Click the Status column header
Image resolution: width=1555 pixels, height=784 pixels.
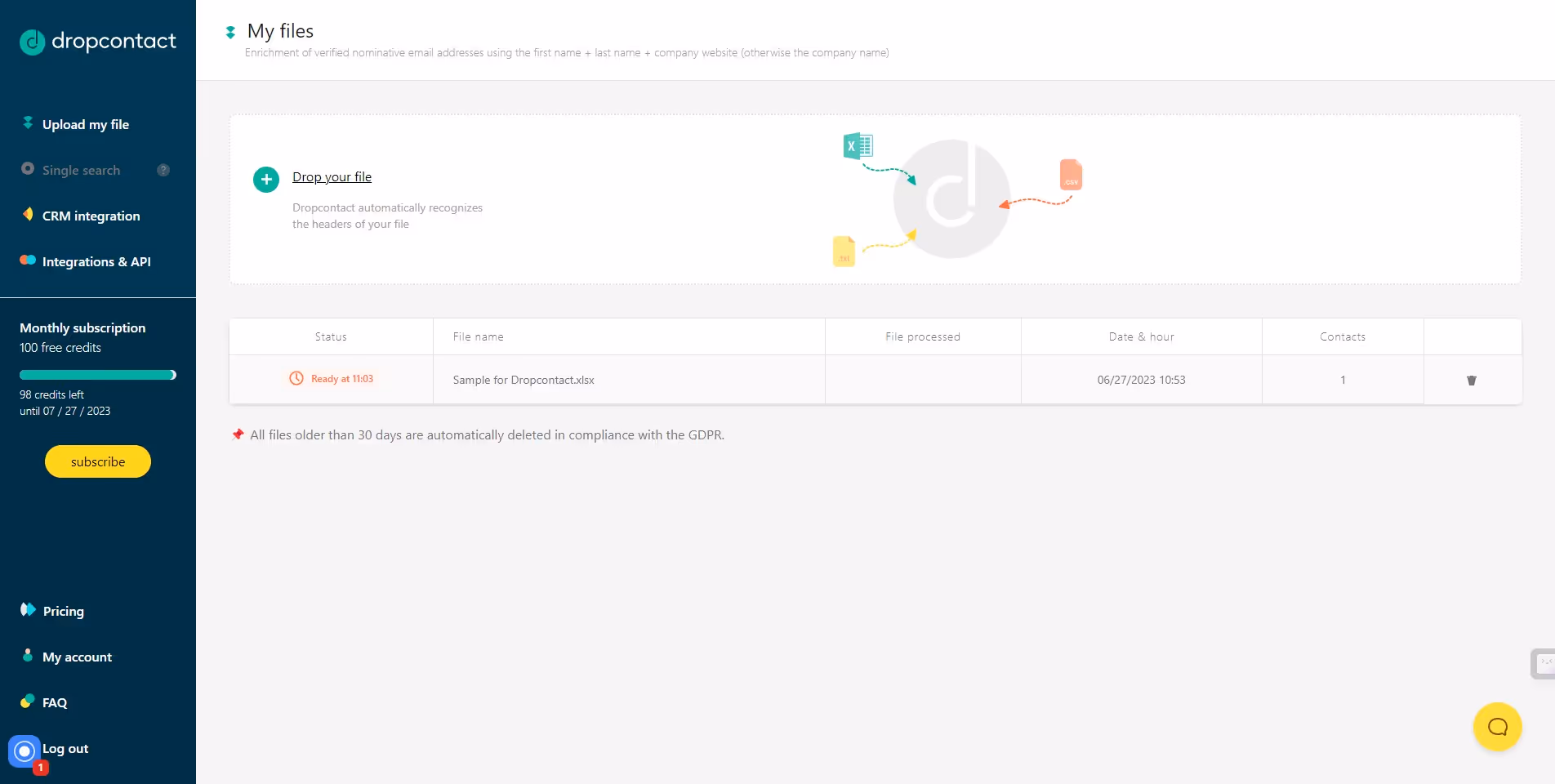(x=331, y=336)
